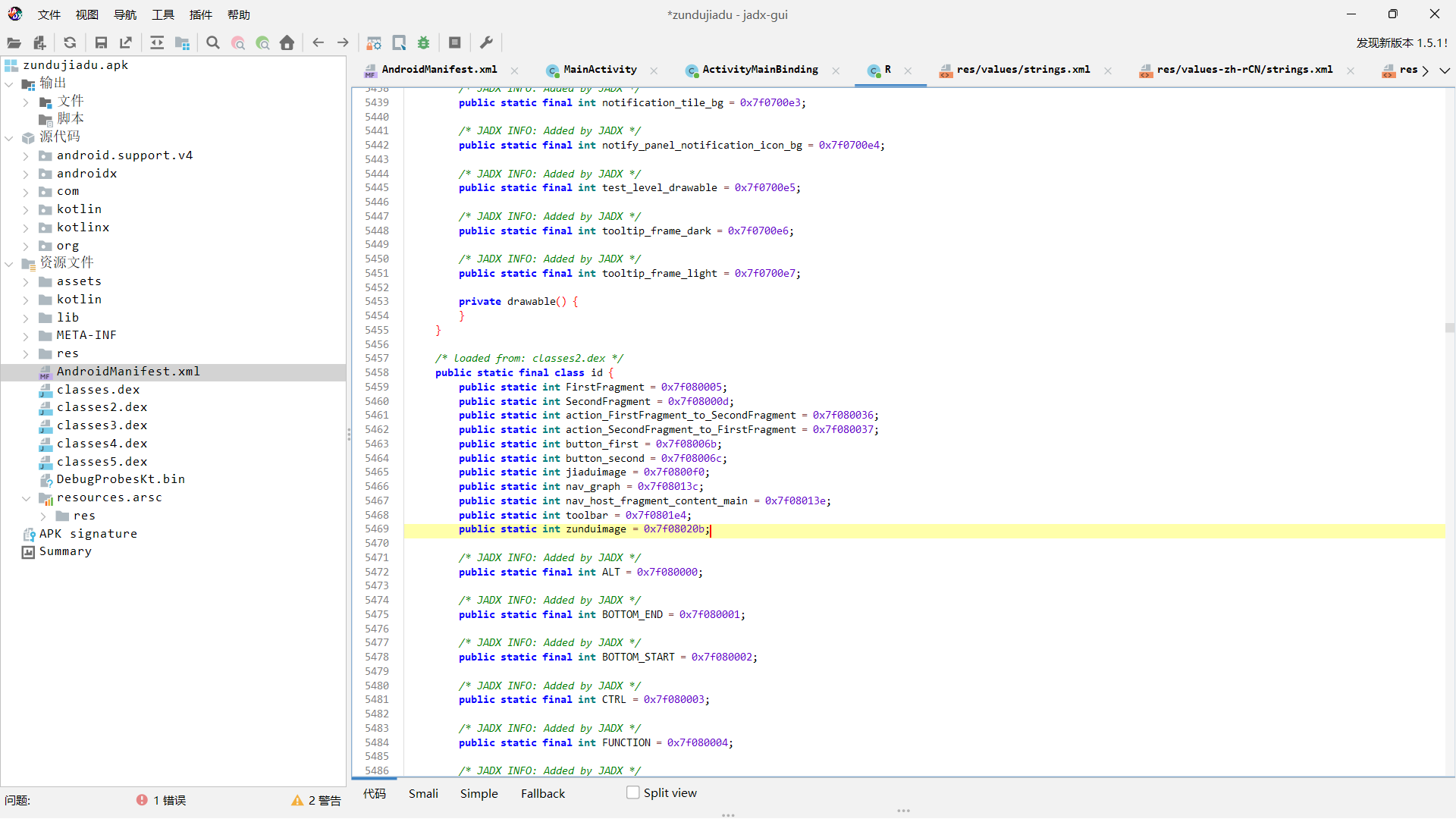Screen dimensions: 1456x819
Task: Navigate back with left arrow icon
Action: pyautogui.click(x=318, y=43)
